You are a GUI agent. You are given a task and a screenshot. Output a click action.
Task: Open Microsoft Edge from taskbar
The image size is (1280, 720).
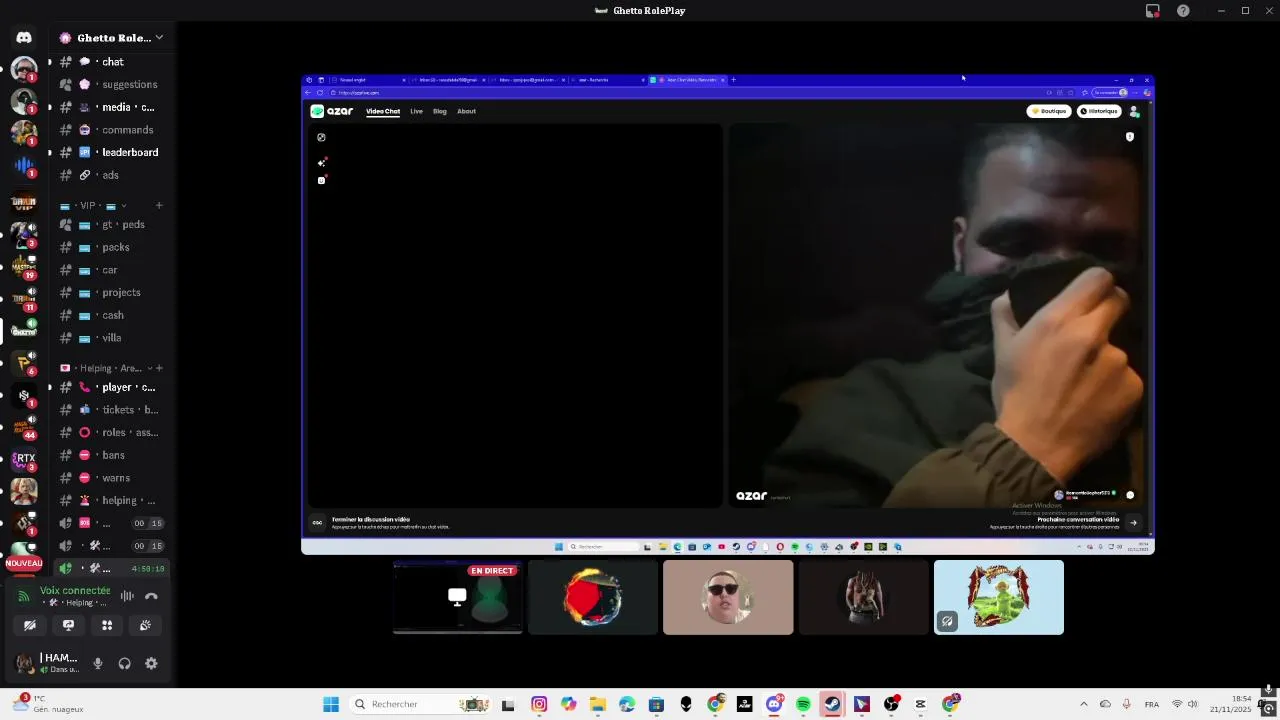pyautogui.click(x=627, y=704)
